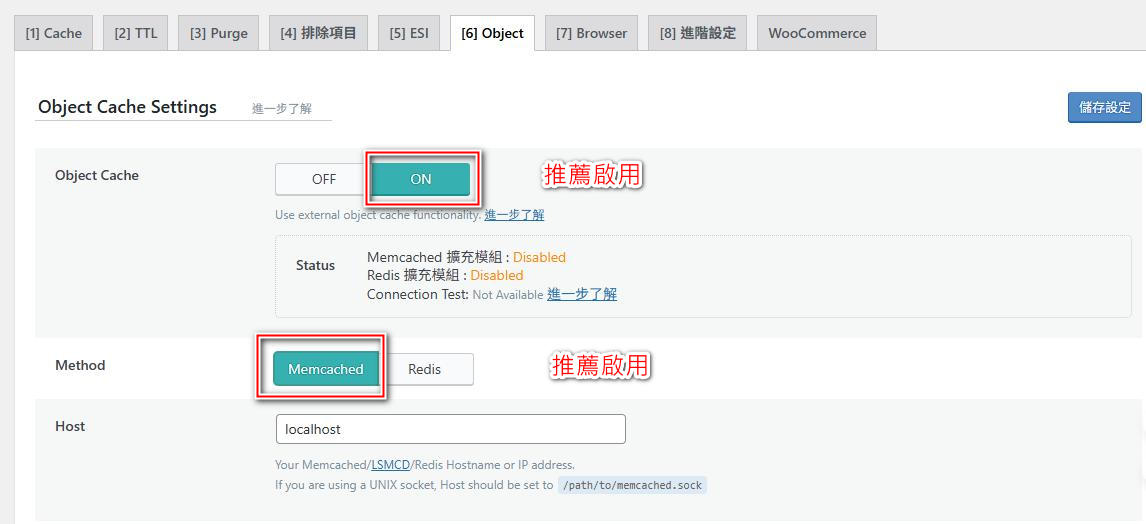Open the [4] 排除項目 tab

point(318,33)
